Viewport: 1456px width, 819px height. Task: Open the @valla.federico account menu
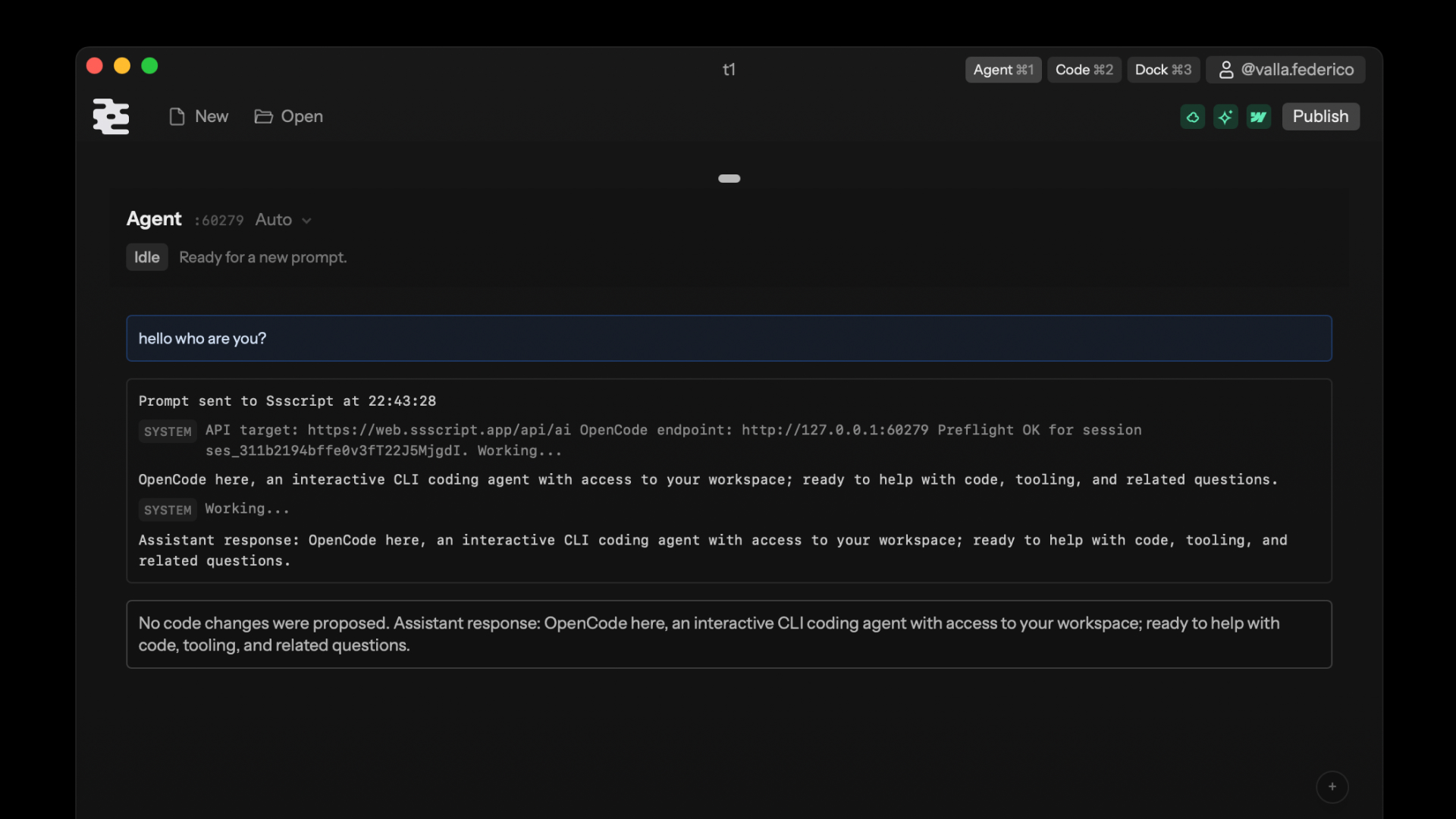[x=1285, y=70]
